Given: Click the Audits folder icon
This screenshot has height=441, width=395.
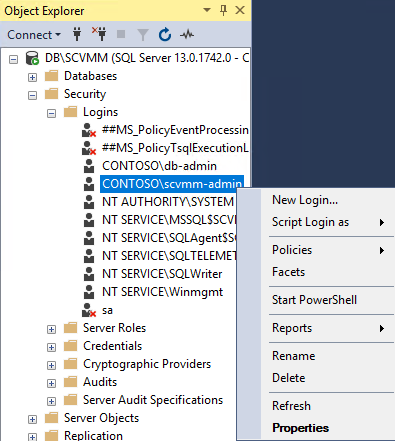Looking at the screenshot, I should (70, 382).
